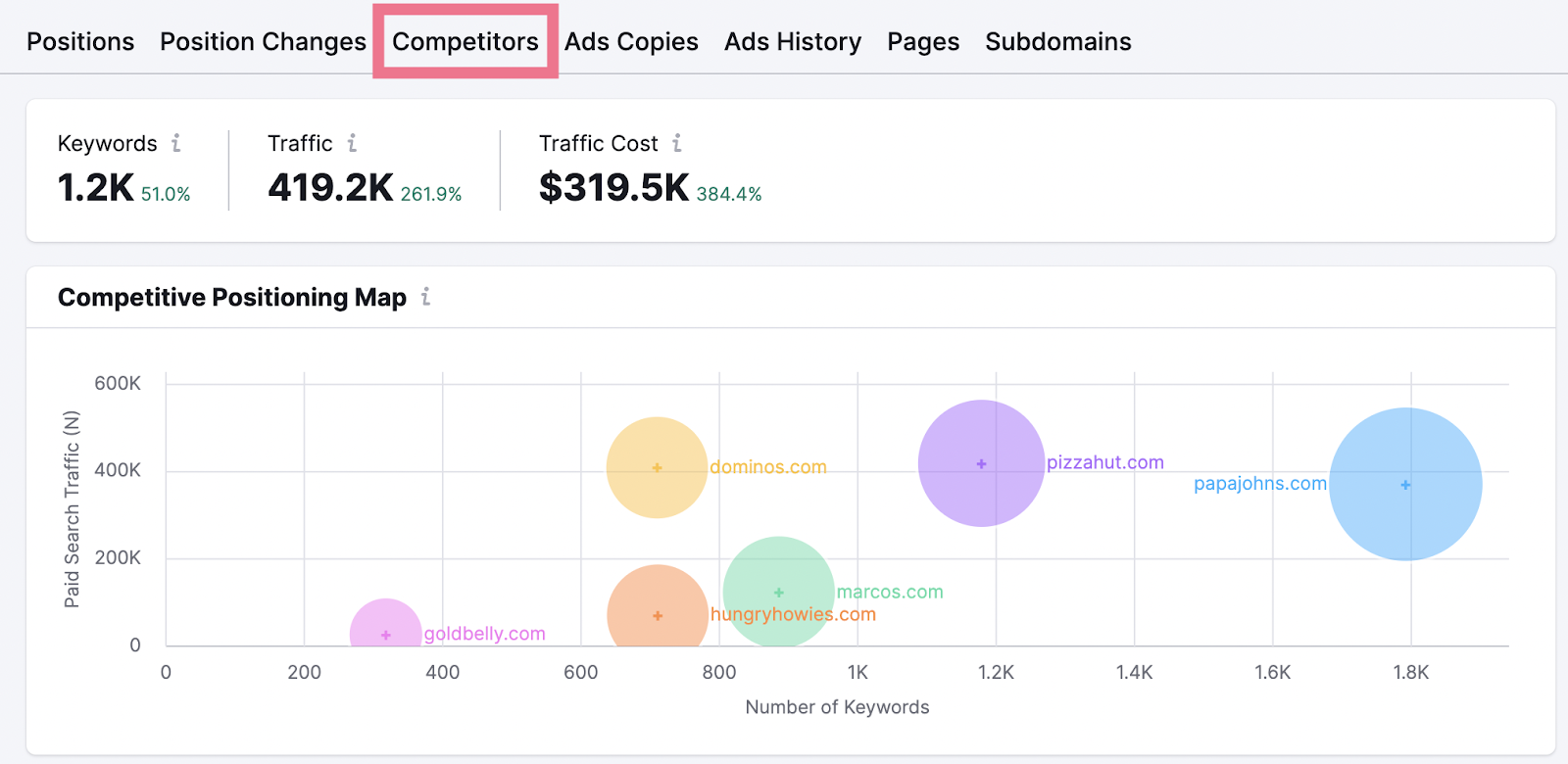Open the Positions tab
1568x764 pixels.
coord(80,42)
